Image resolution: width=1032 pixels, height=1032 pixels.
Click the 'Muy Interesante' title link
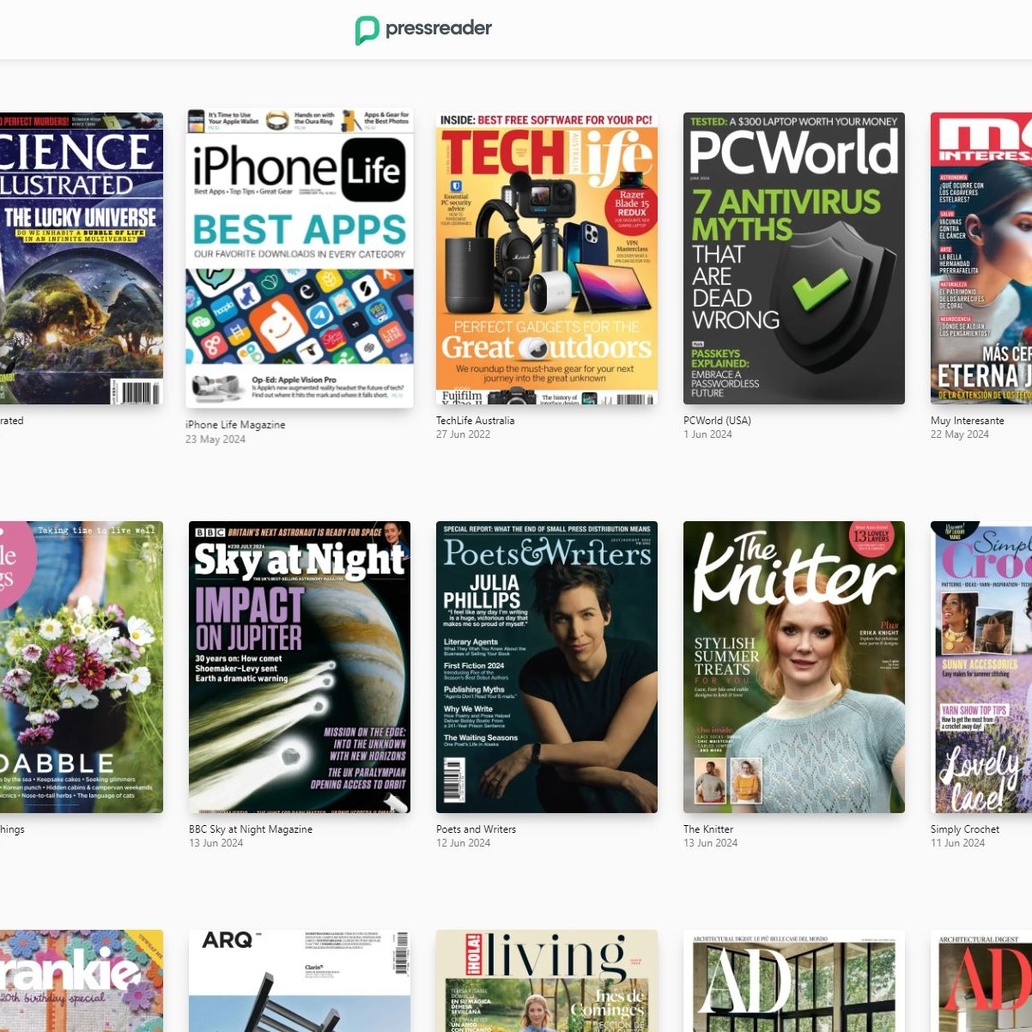pos(968,420)
